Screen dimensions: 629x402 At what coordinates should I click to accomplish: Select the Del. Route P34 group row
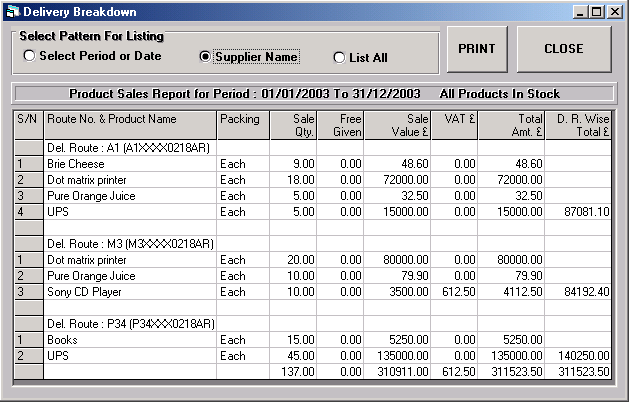pos(313,324)
